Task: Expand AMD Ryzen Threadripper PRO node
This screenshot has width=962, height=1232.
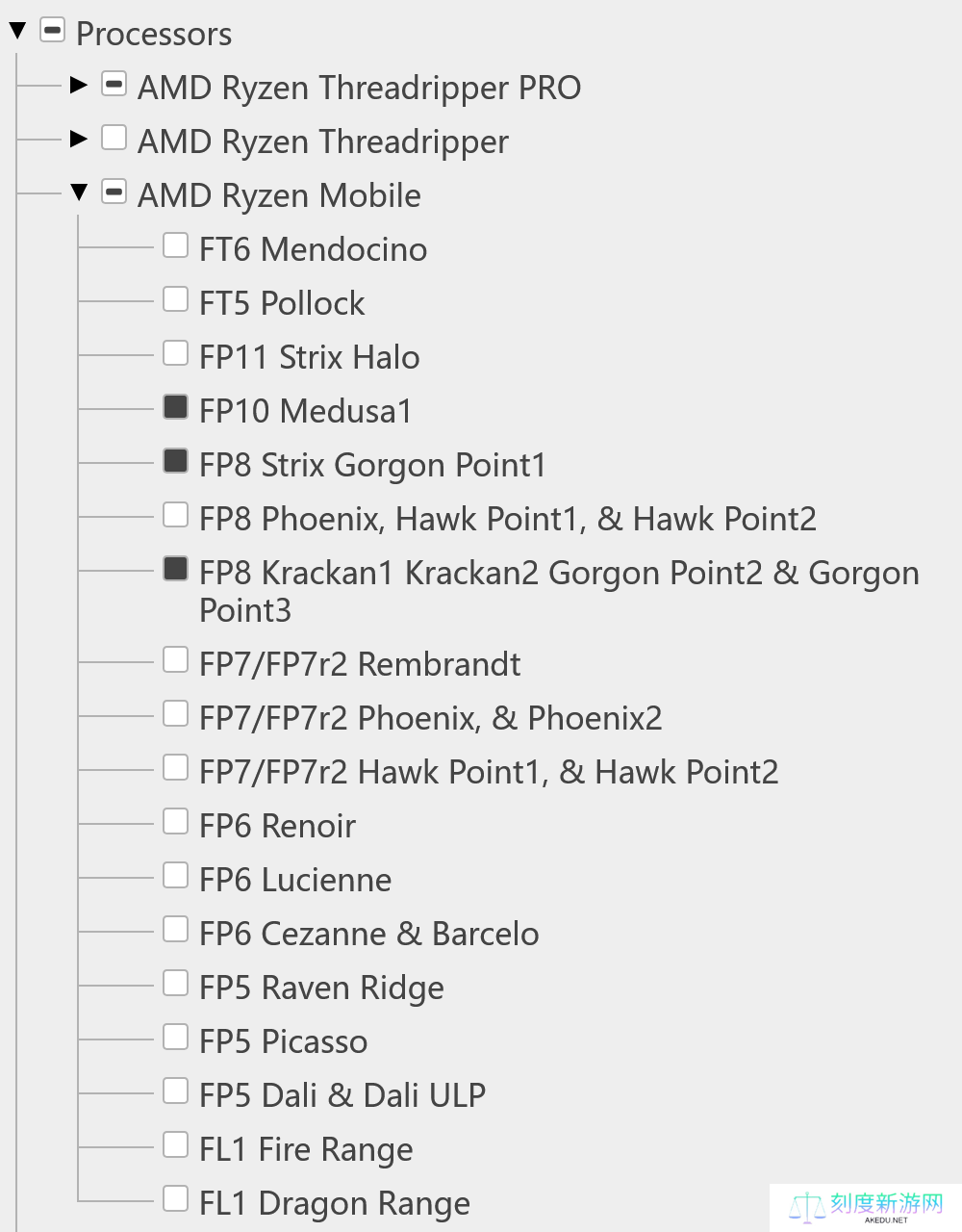Action: (79, 86)
